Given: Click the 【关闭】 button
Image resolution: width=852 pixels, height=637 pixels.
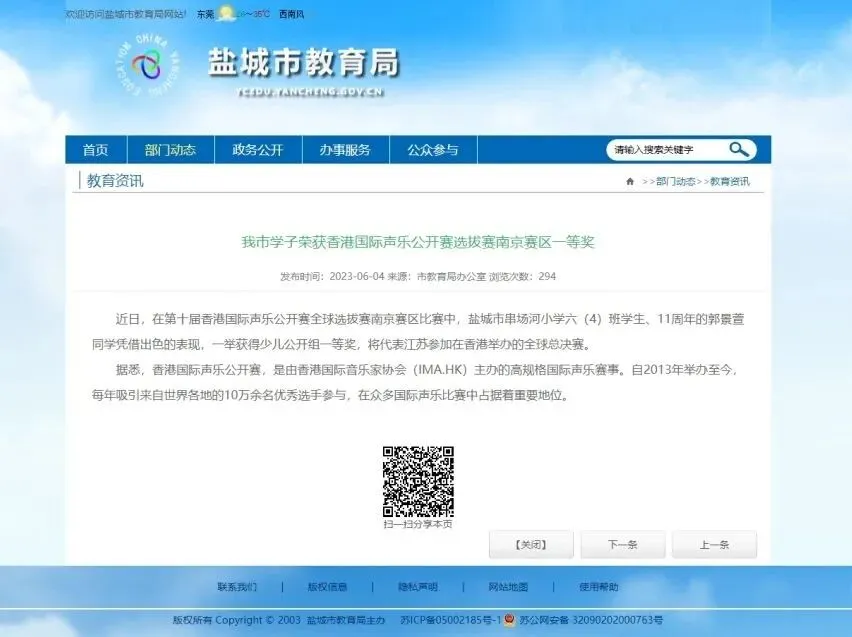Looking at the screenshot, I should point(531,545).
